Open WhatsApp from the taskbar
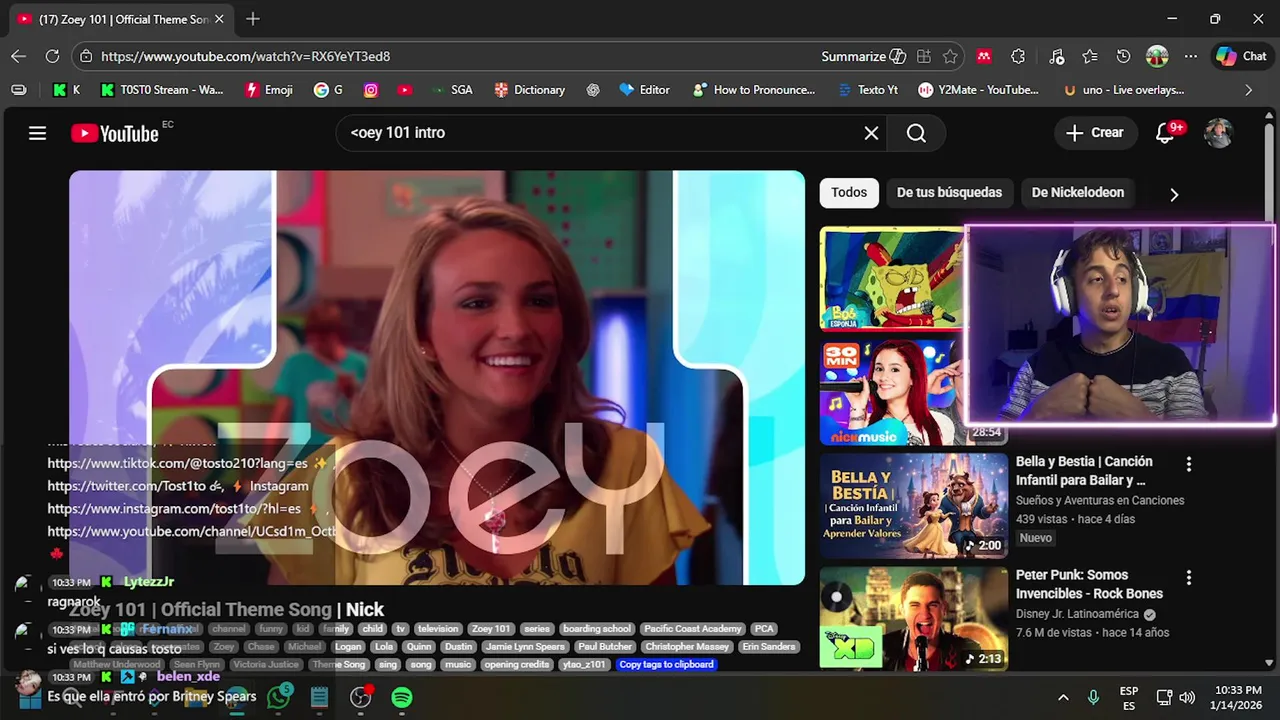The width and height of the screenshot is (1280, 720). coord(278,697)
